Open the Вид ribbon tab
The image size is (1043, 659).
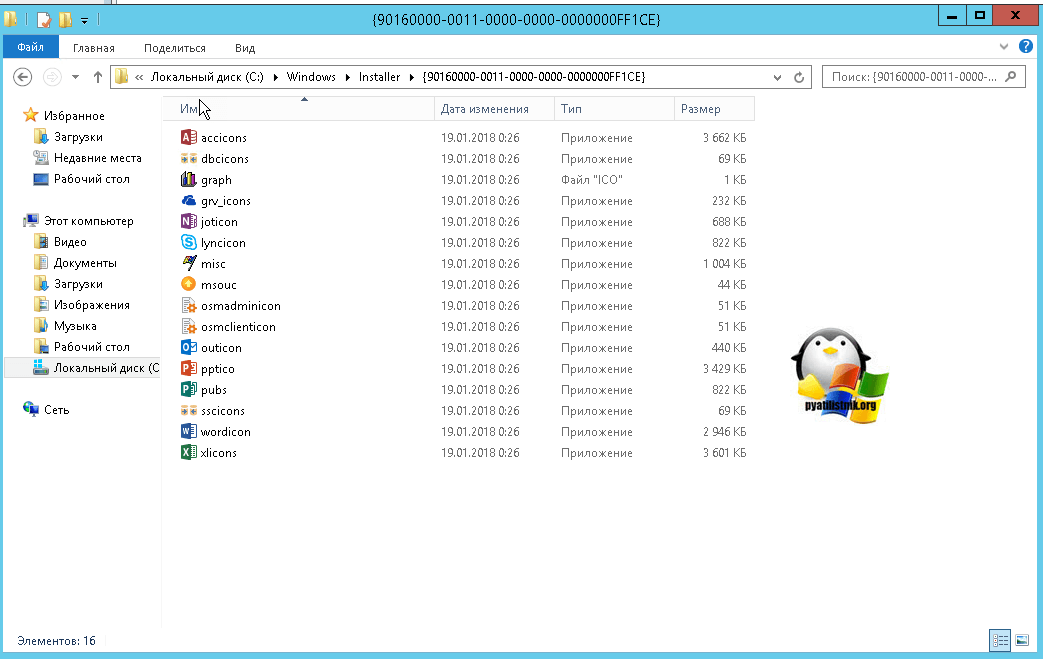245,47
